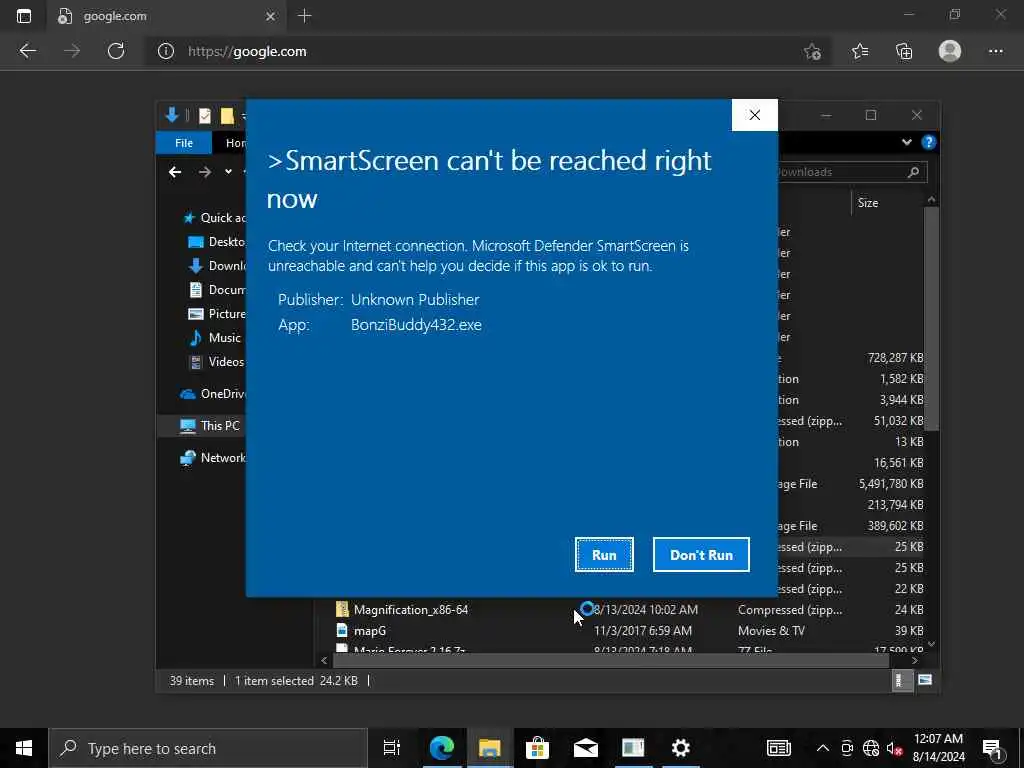
Task: Click the Explorer horizontal scrollbar
Action: pos(611,660)
